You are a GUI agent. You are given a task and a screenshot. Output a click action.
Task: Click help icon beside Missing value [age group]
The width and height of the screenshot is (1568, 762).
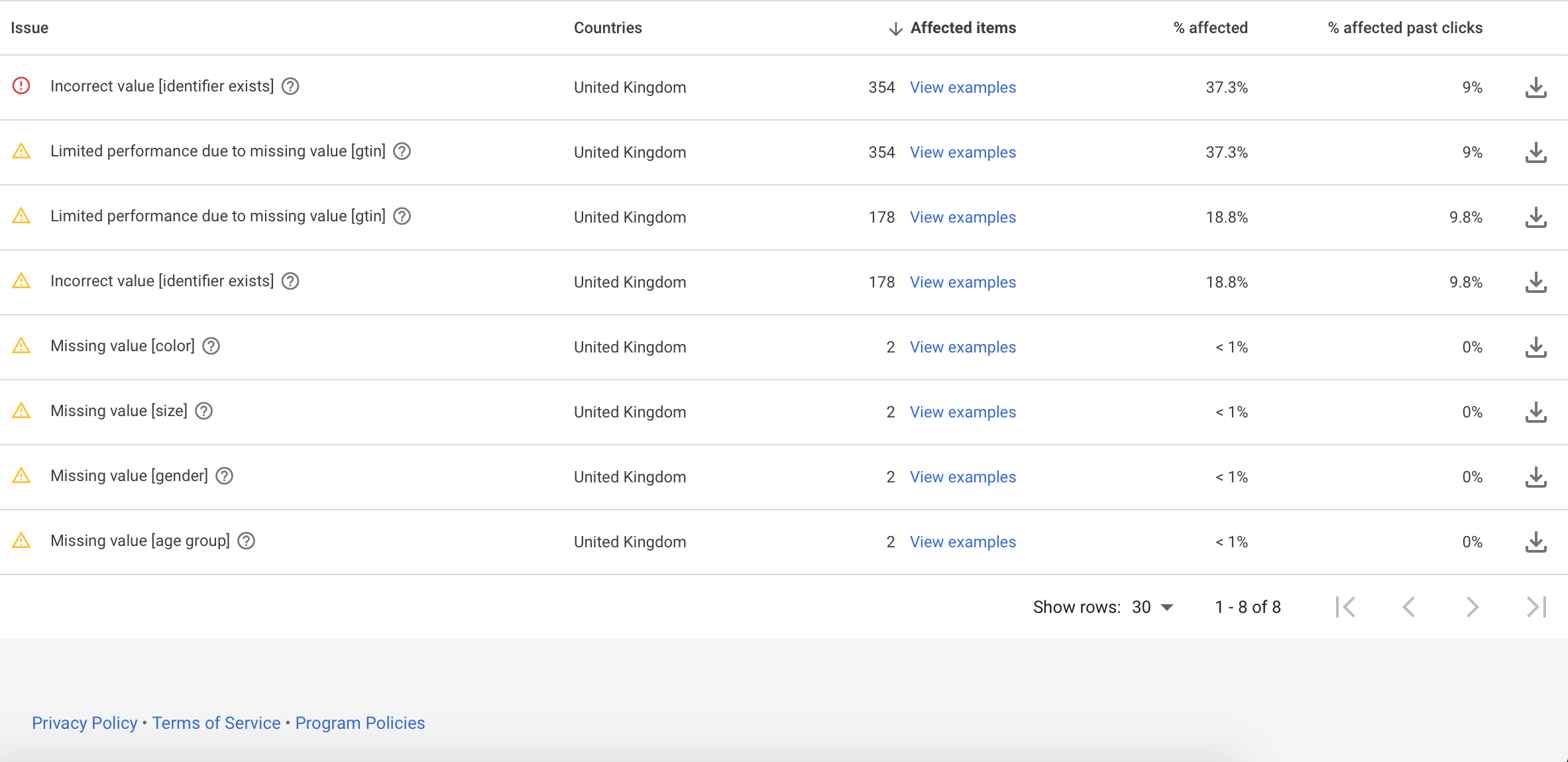tap(247, 541)
